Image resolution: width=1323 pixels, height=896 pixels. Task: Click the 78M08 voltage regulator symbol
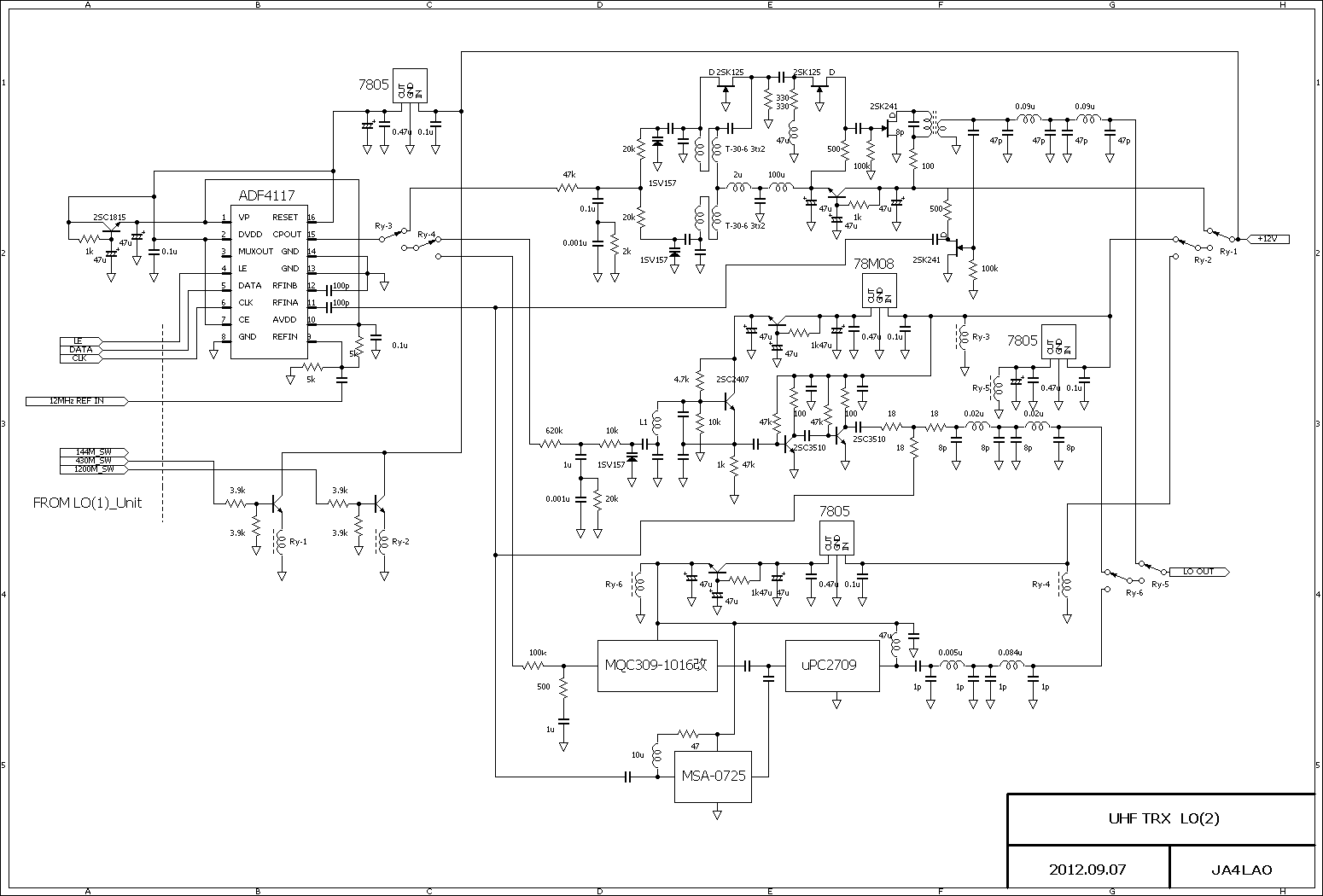click(879, 290)
